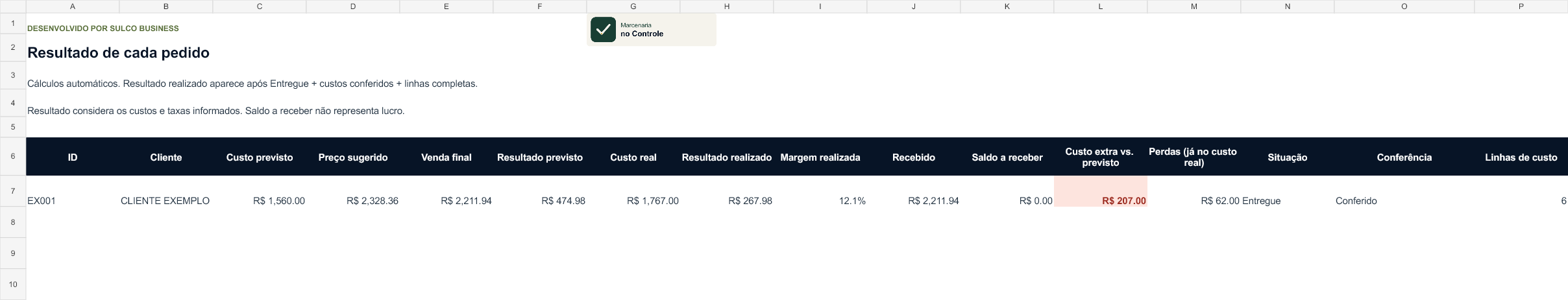Click the 'Perdas (já no custo real)' header
Screen dimensions: 1568x300
coord(1194,157)
